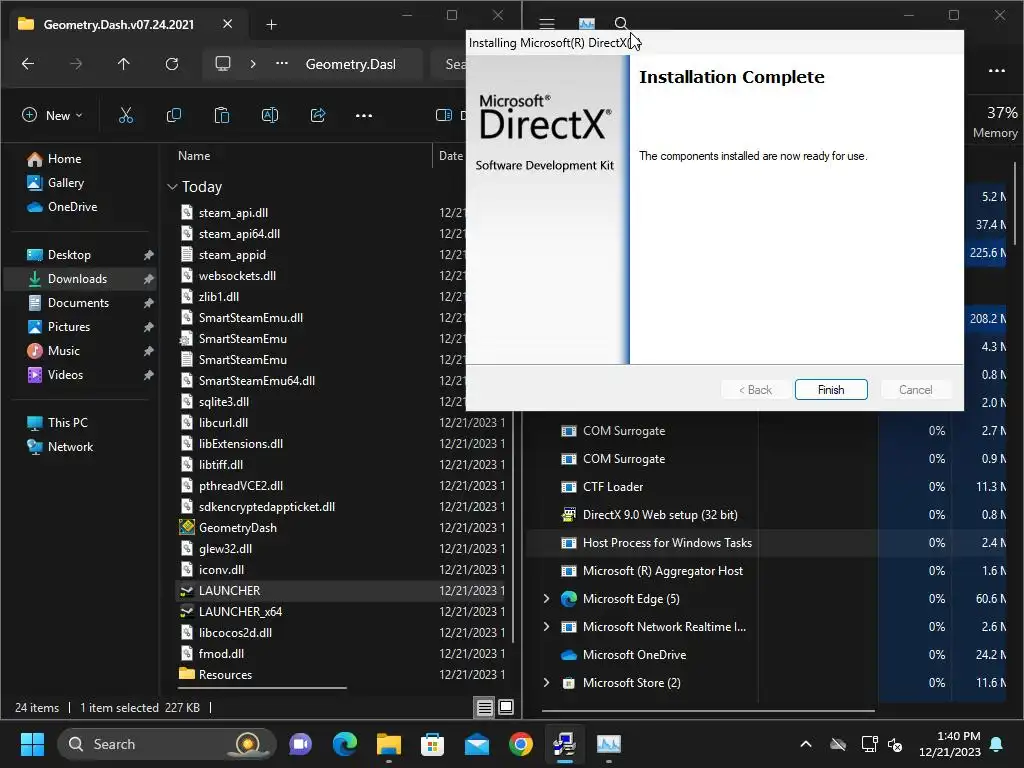This screenshot has width=1024, height=768.
Task: Open Videos in the navigation pane
Action: click(x=65, y=375)
